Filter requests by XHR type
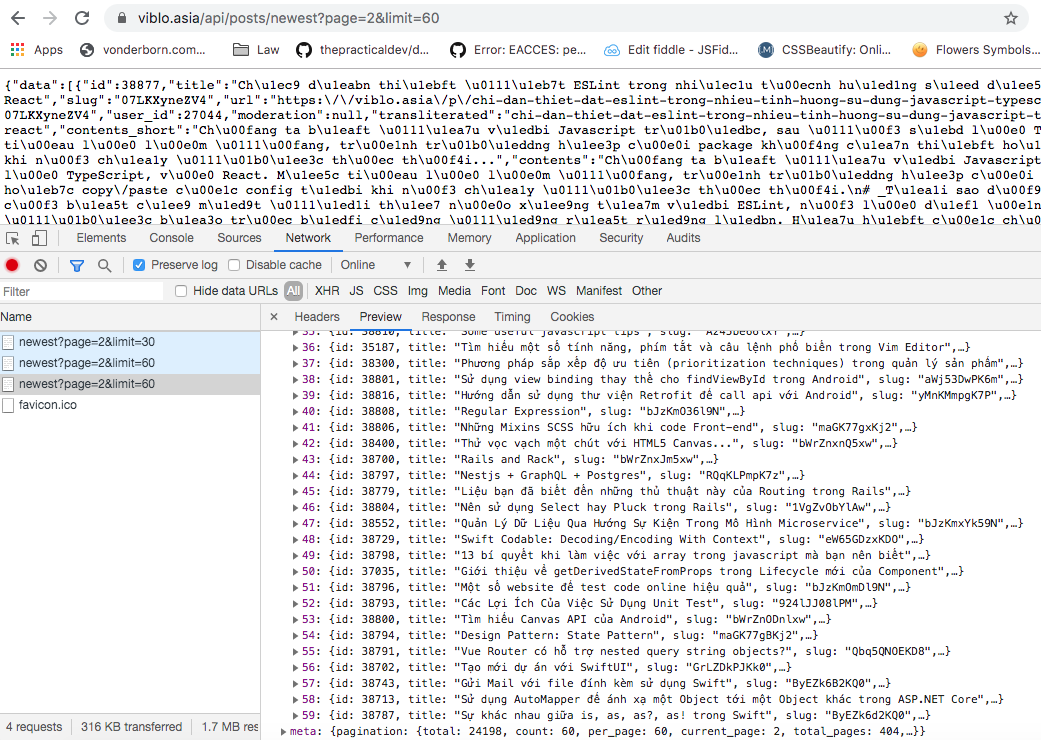This screenshot has height=740, width=1041. click(x=327, y=291)
